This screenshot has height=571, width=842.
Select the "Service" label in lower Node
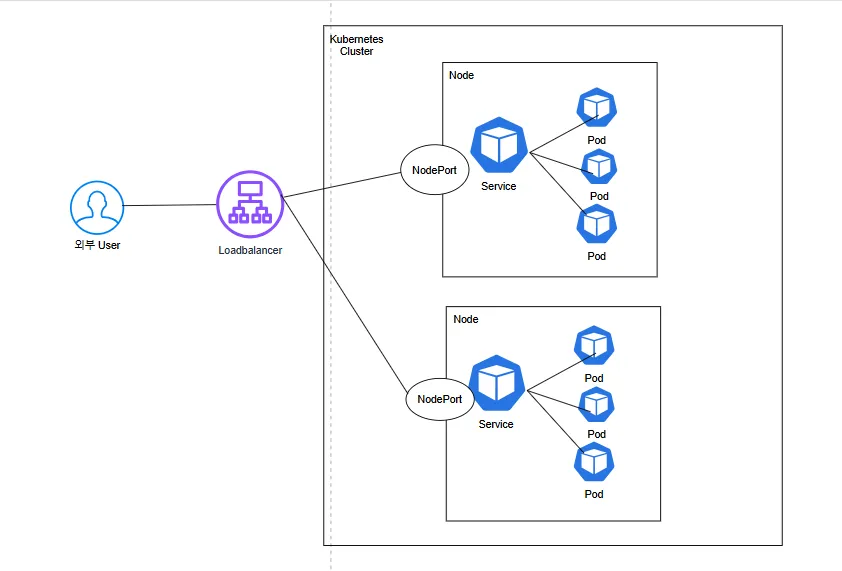point(496,424)
